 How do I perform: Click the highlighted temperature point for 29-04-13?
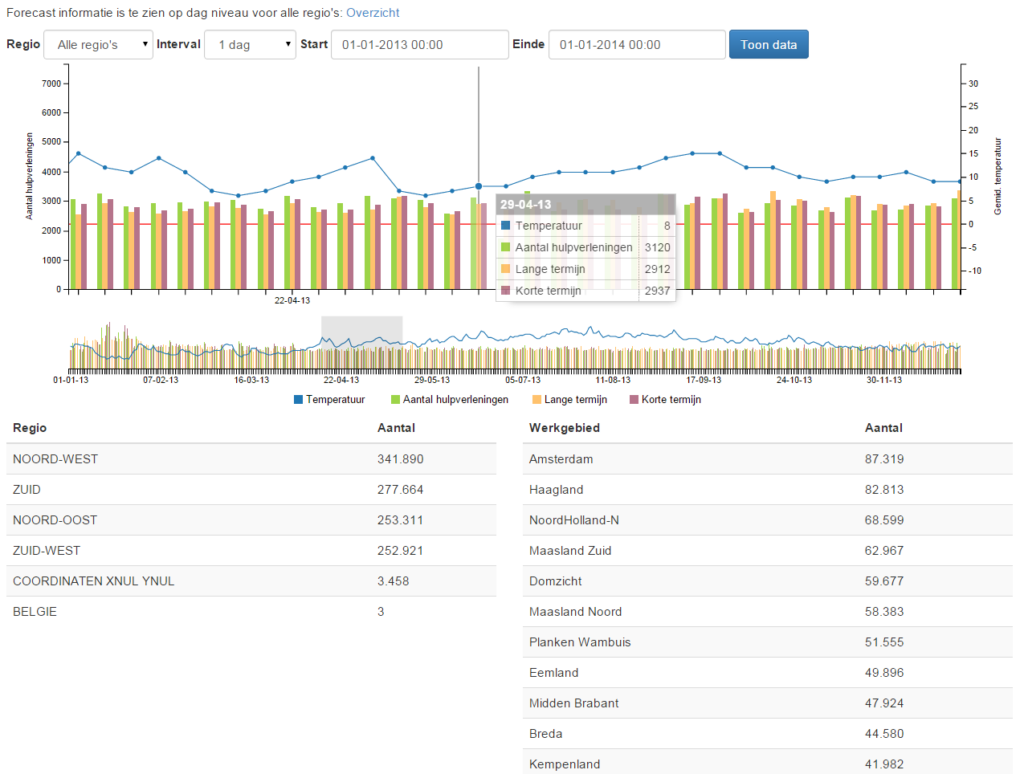[479, 186]
